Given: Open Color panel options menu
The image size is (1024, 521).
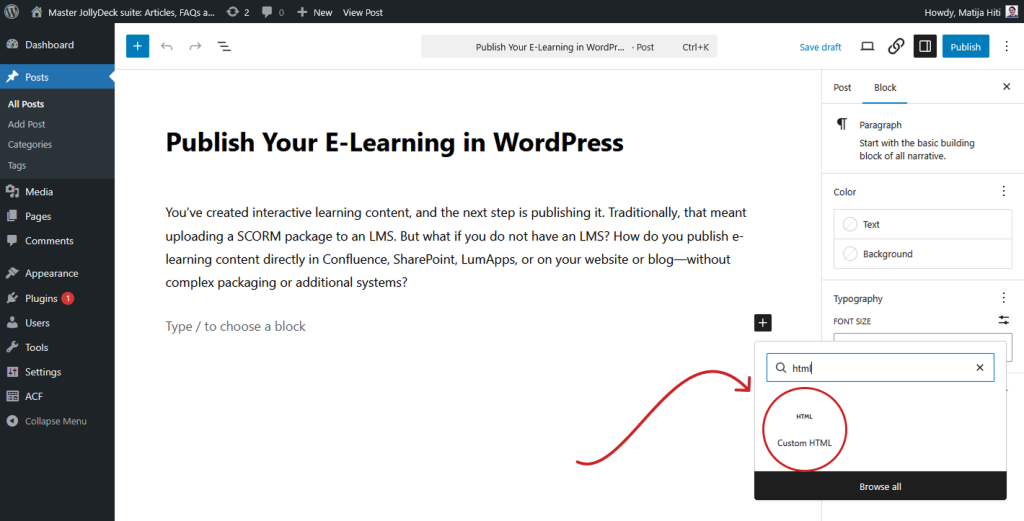Looking at the screenshot, I should tap(1003, 191).
